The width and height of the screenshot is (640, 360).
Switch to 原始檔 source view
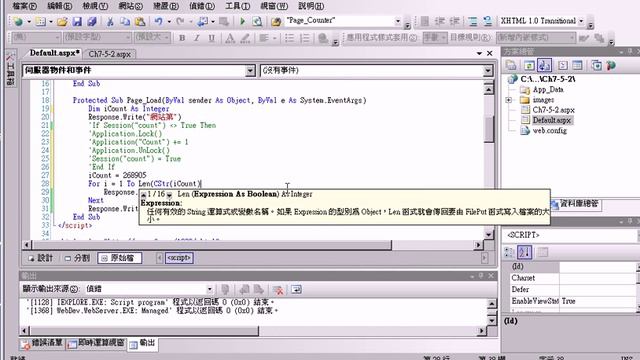coord(120,258)
